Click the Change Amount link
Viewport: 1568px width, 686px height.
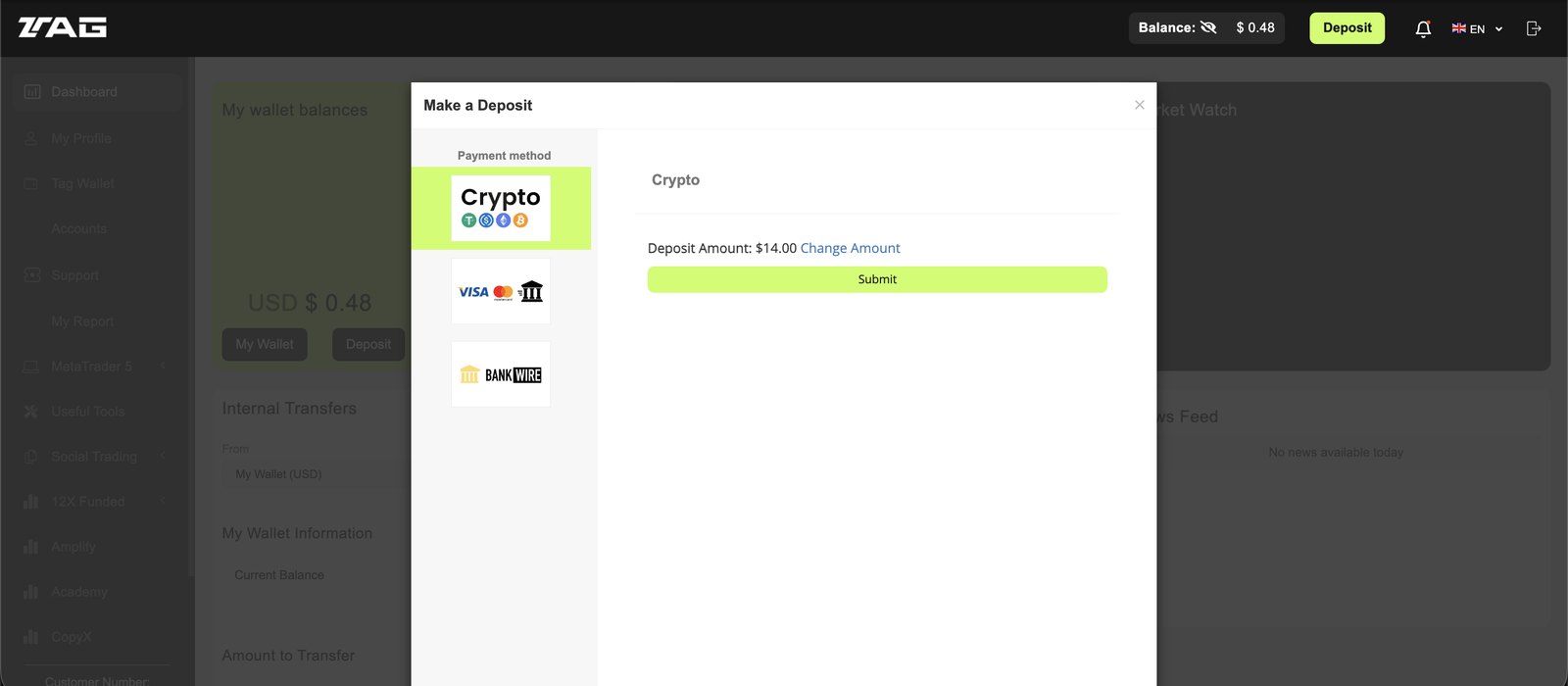click(x=850, y=248)
